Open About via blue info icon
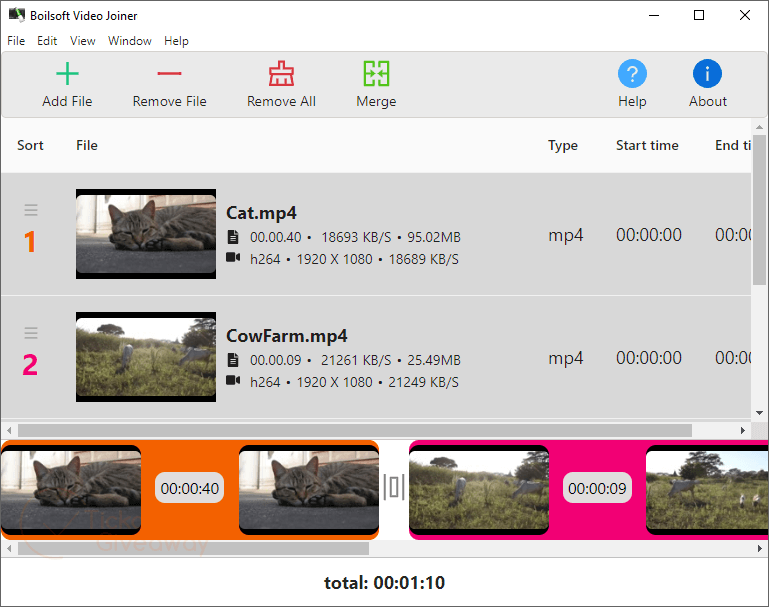769x607 pixels. click(707, 74)
